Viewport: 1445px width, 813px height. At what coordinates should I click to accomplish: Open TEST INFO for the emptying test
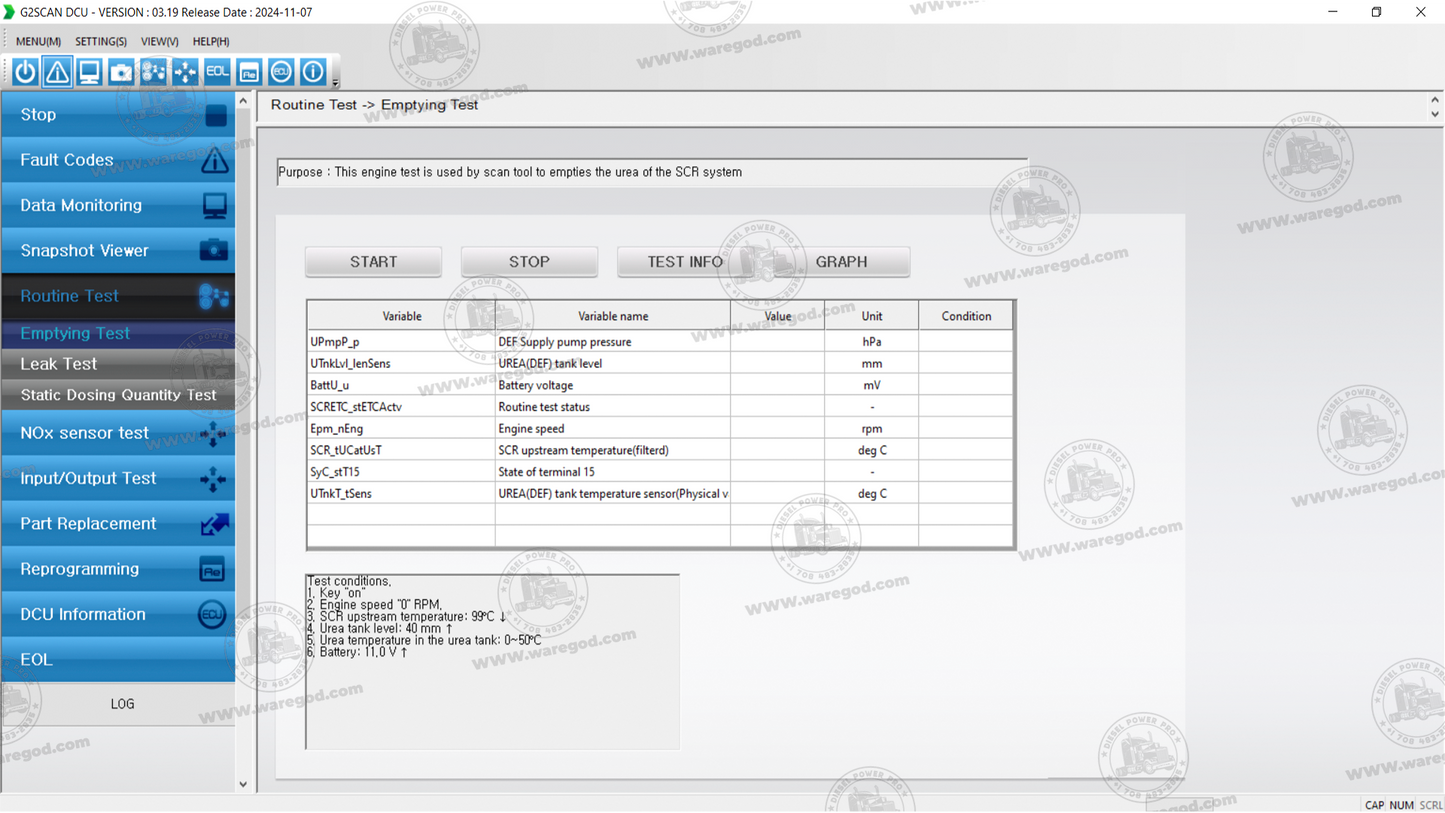(684, 261)
